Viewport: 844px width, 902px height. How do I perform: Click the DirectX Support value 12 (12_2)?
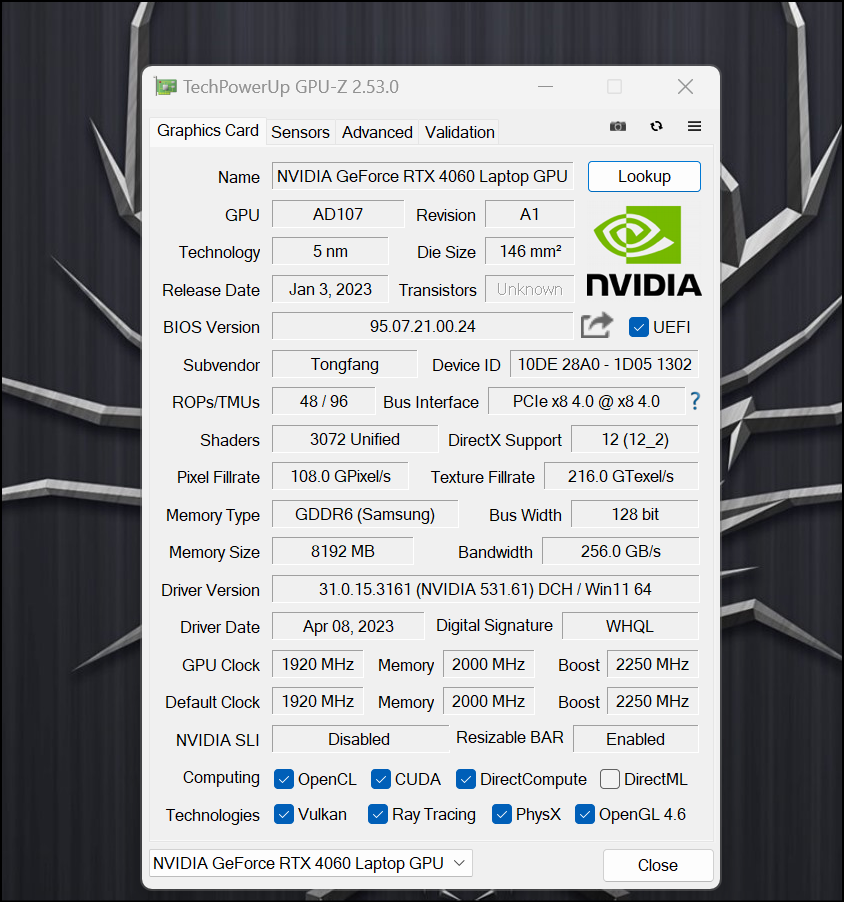click(635, 439)
